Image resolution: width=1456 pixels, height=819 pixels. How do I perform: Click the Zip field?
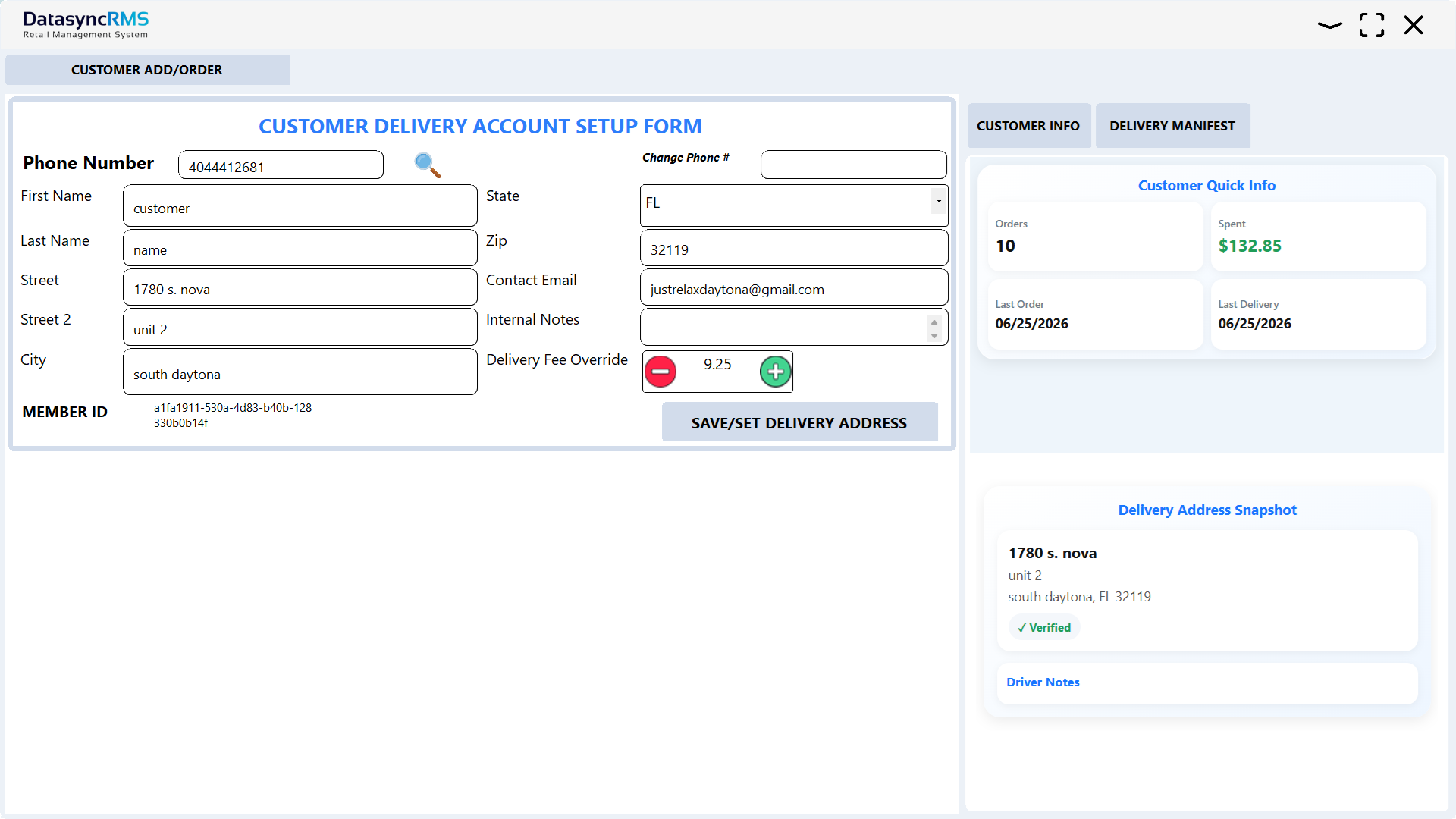(x=794, y=248)
